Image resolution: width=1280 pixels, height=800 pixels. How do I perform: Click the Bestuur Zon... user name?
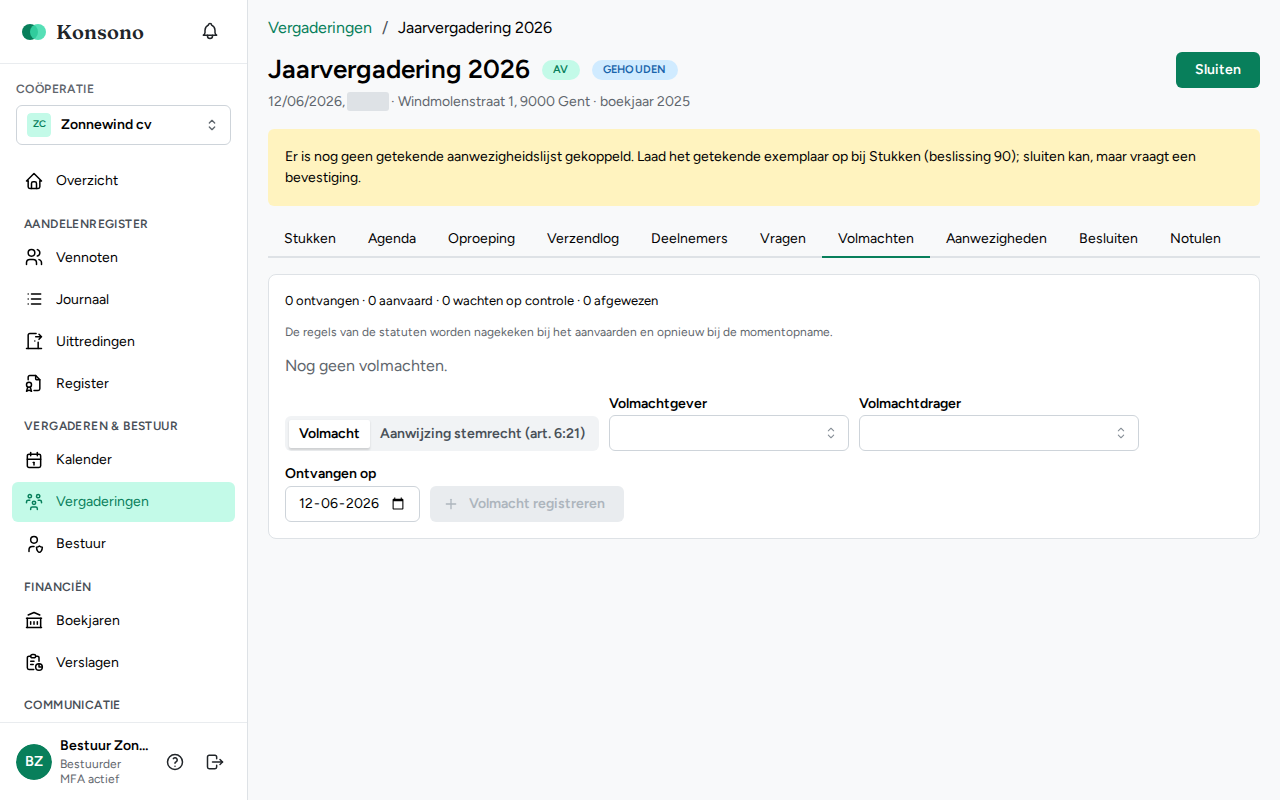[104, 746]
